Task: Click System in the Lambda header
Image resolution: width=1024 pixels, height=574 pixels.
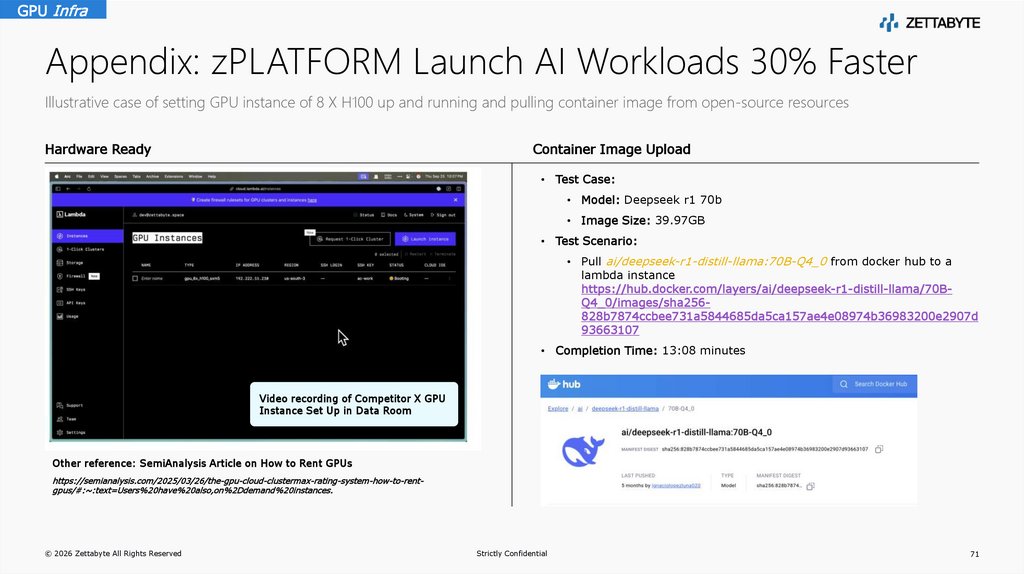Action: click(x=413, y=215)
